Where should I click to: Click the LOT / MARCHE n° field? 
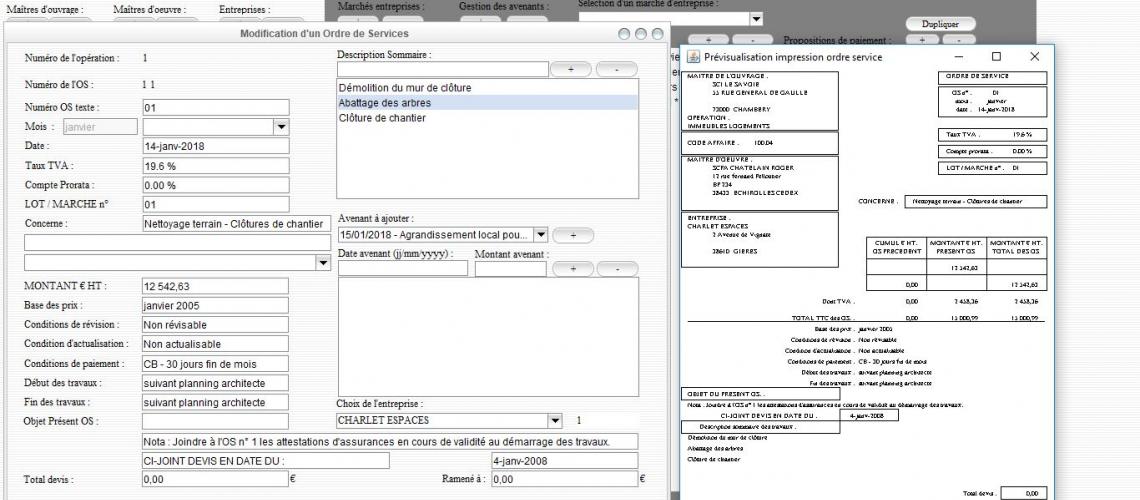click(215, 205)
